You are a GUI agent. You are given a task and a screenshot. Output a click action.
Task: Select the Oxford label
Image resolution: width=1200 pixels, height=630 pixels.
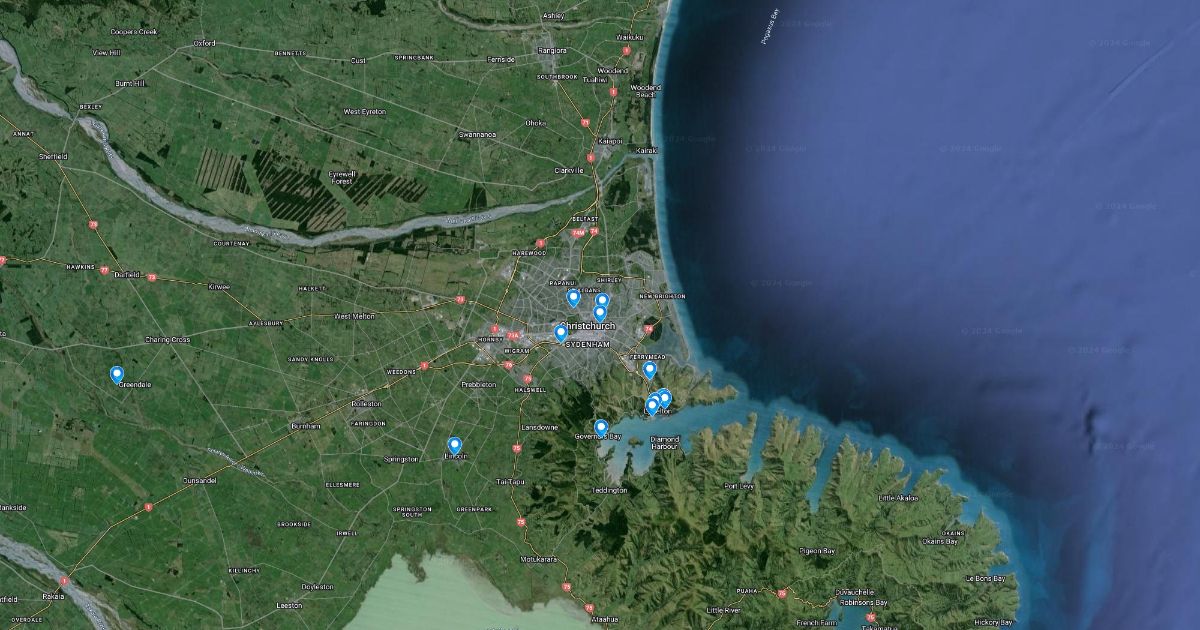(x=204, y=43)
